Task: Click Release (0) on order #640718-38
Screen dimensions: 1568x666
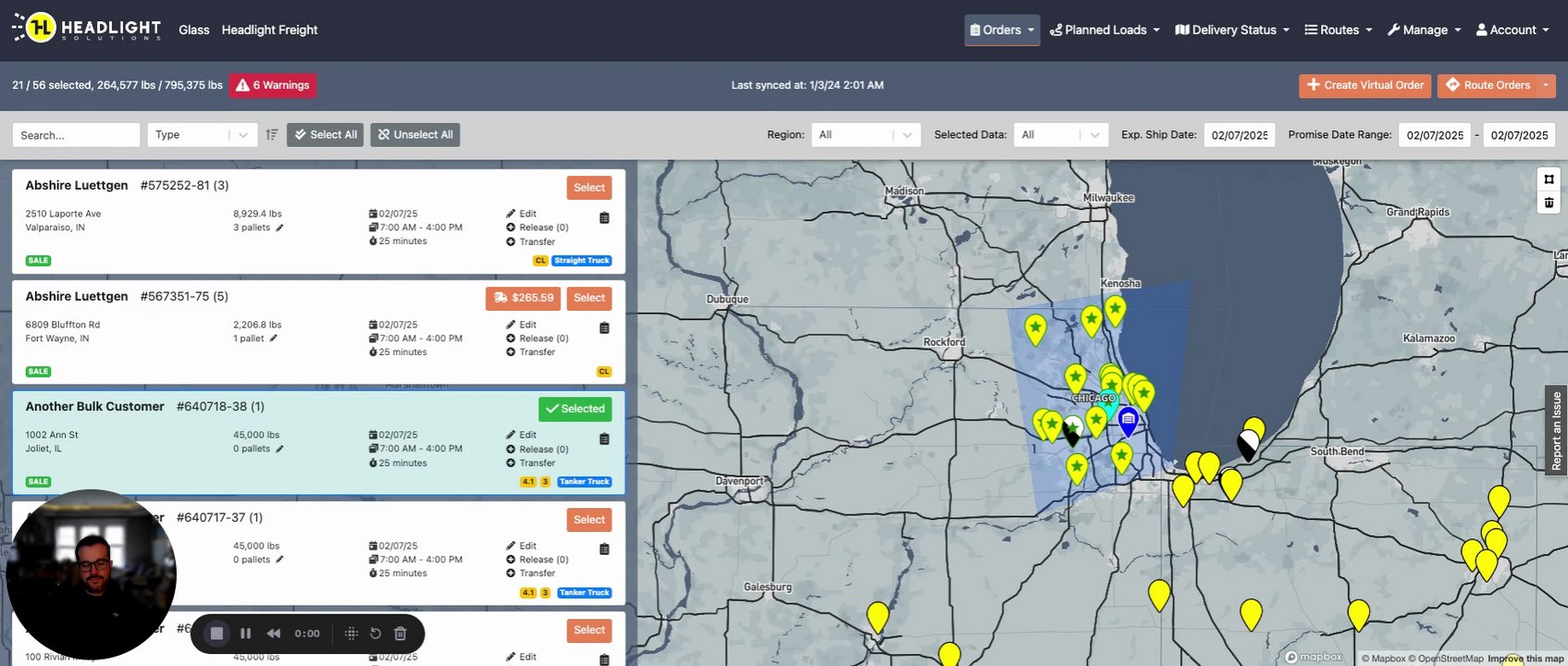Action: click(x=537, y=450)
